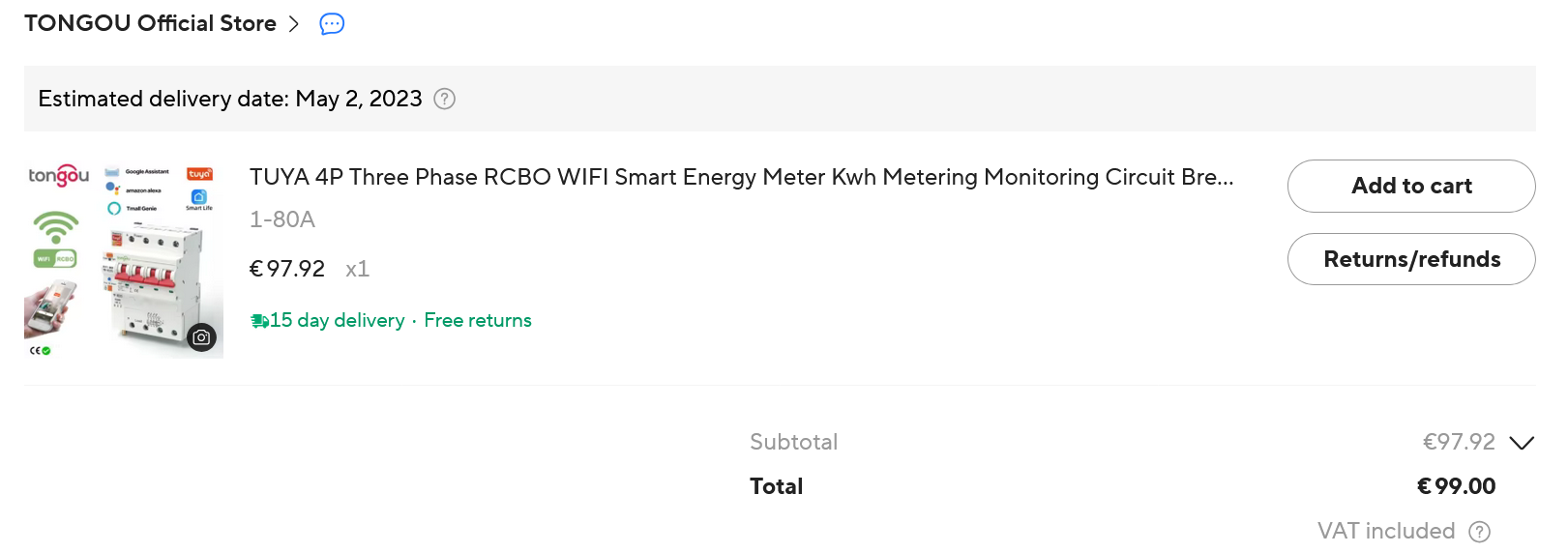Click the €99.00 total amount
Viewport: 1568px width, 553px height.
[x=1456, y=486]
